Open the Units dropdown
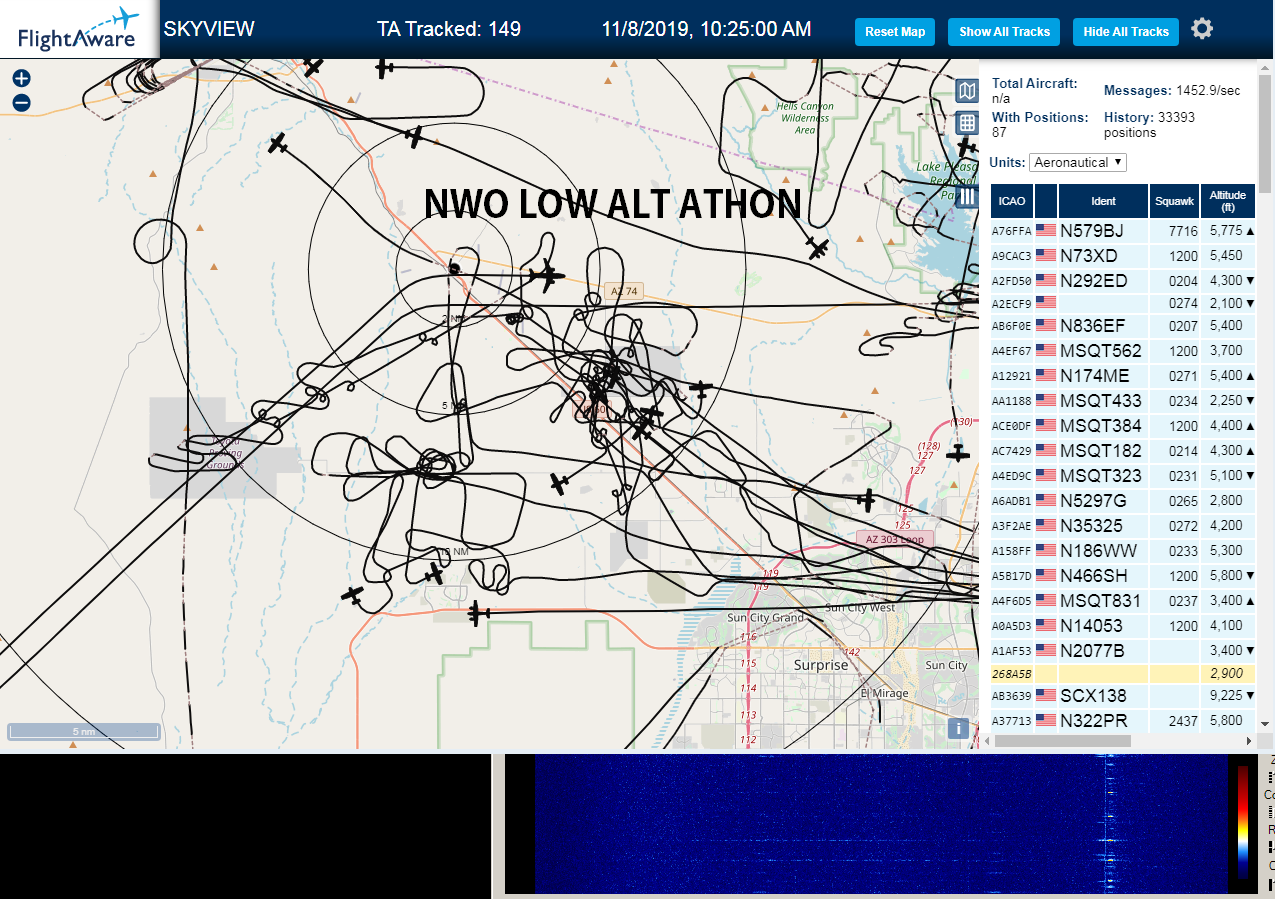The image size is (1275, 899). tap(1078, 162)
